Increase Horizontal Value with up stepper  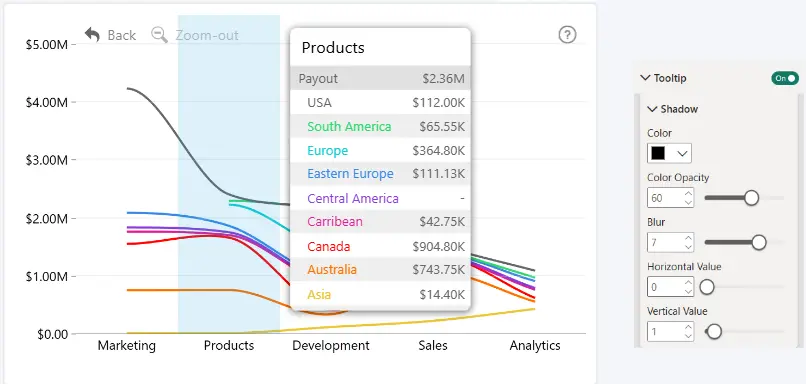688,282
